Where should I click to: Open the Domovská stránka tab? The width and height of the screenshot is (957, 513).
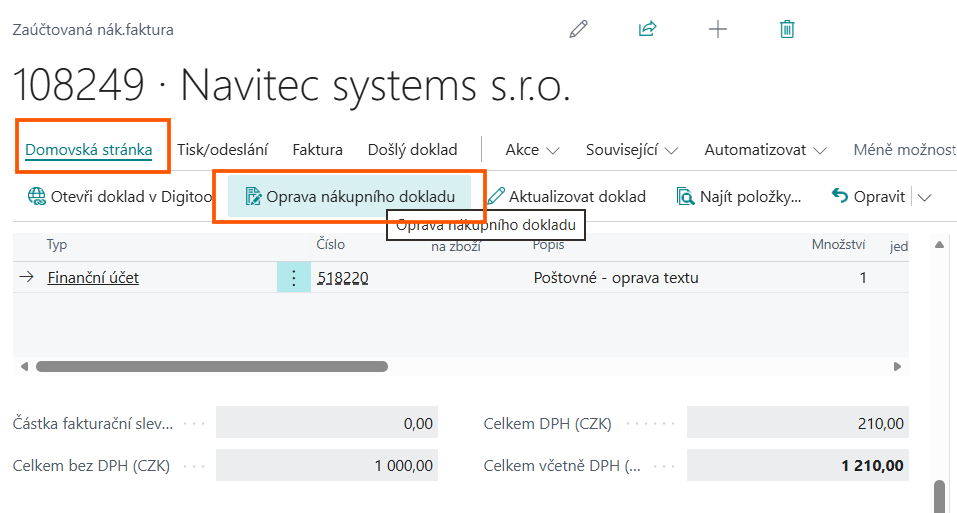88,149
